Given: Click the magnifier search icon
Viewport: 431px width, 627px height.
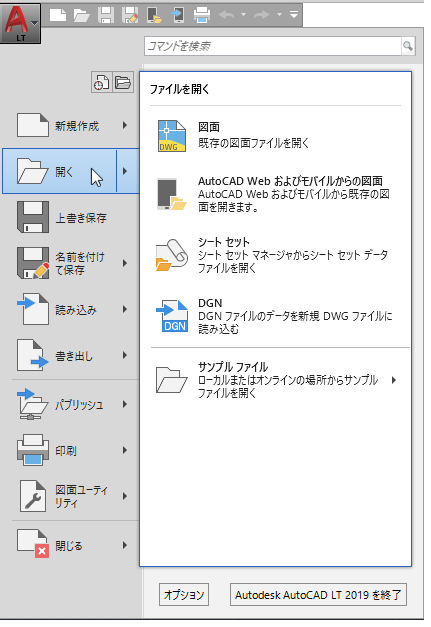Looking at the screenshot, I should (x=408, y=46).
